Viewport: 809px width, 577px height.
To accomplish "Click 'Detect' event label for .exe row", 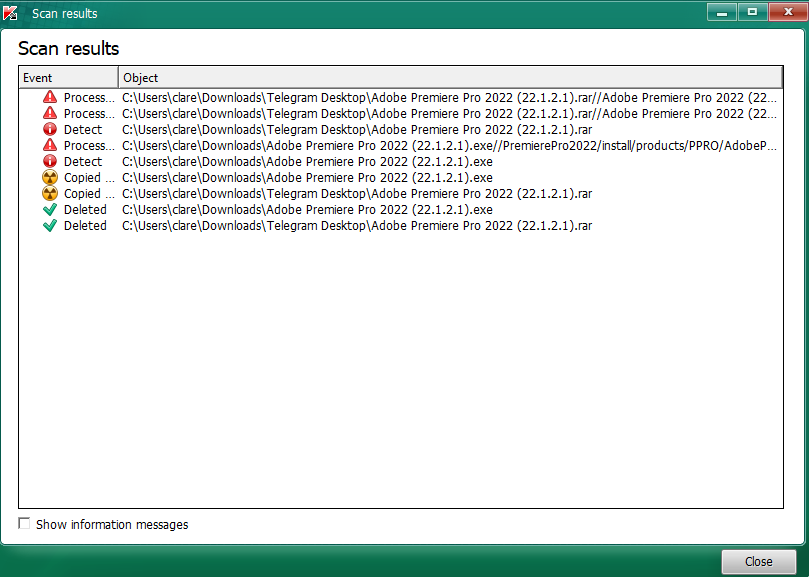I will (83, 162).
